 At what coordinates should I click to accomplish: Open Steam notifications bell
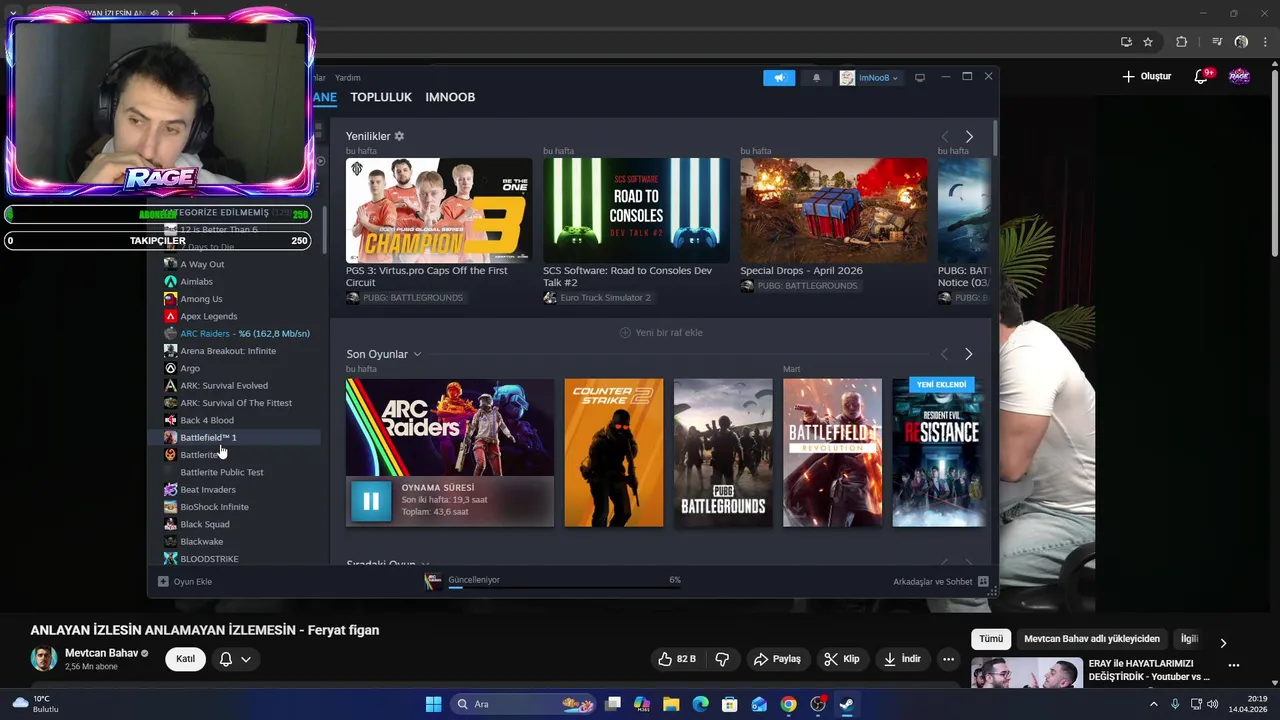[x=816, y=77]
